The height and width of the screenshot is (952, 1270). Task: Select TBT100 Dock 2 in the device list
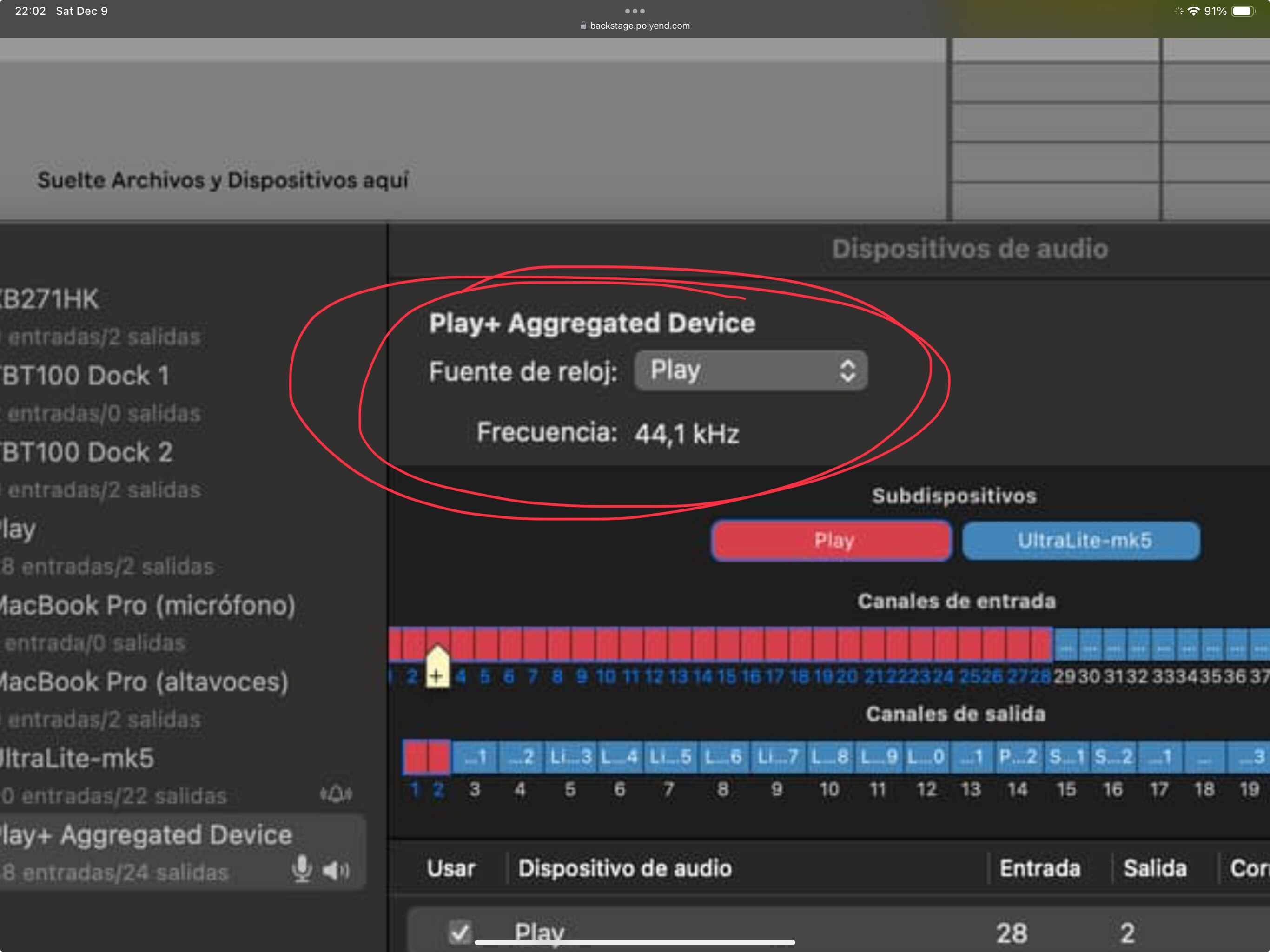point(86,452)
